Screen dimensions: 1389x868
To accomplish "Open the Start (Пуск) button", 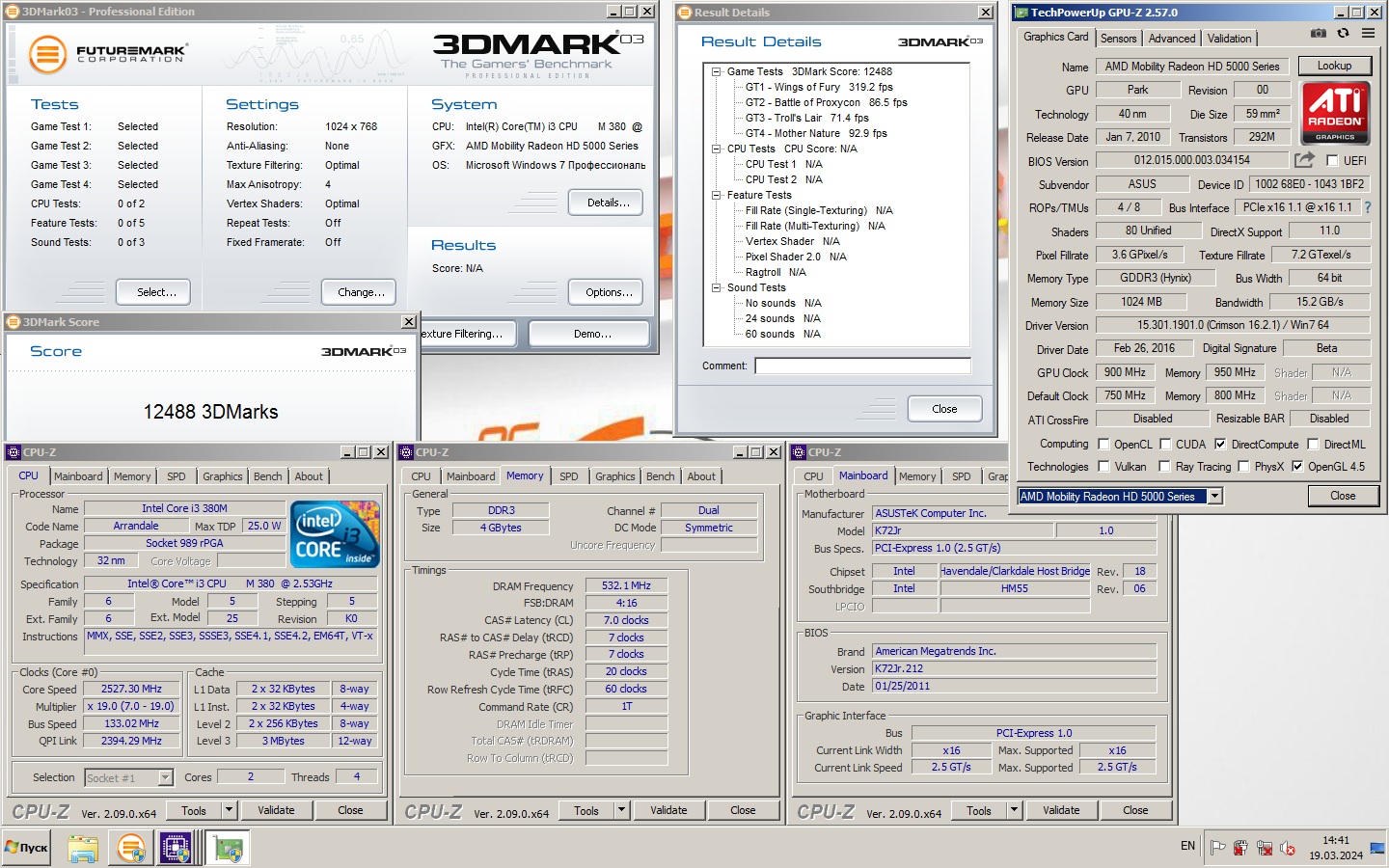I will click(x=26, y=848).
